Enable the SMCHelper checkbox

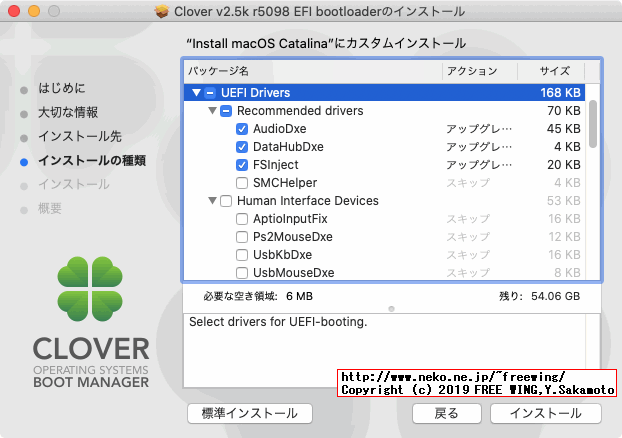point(242,183)
